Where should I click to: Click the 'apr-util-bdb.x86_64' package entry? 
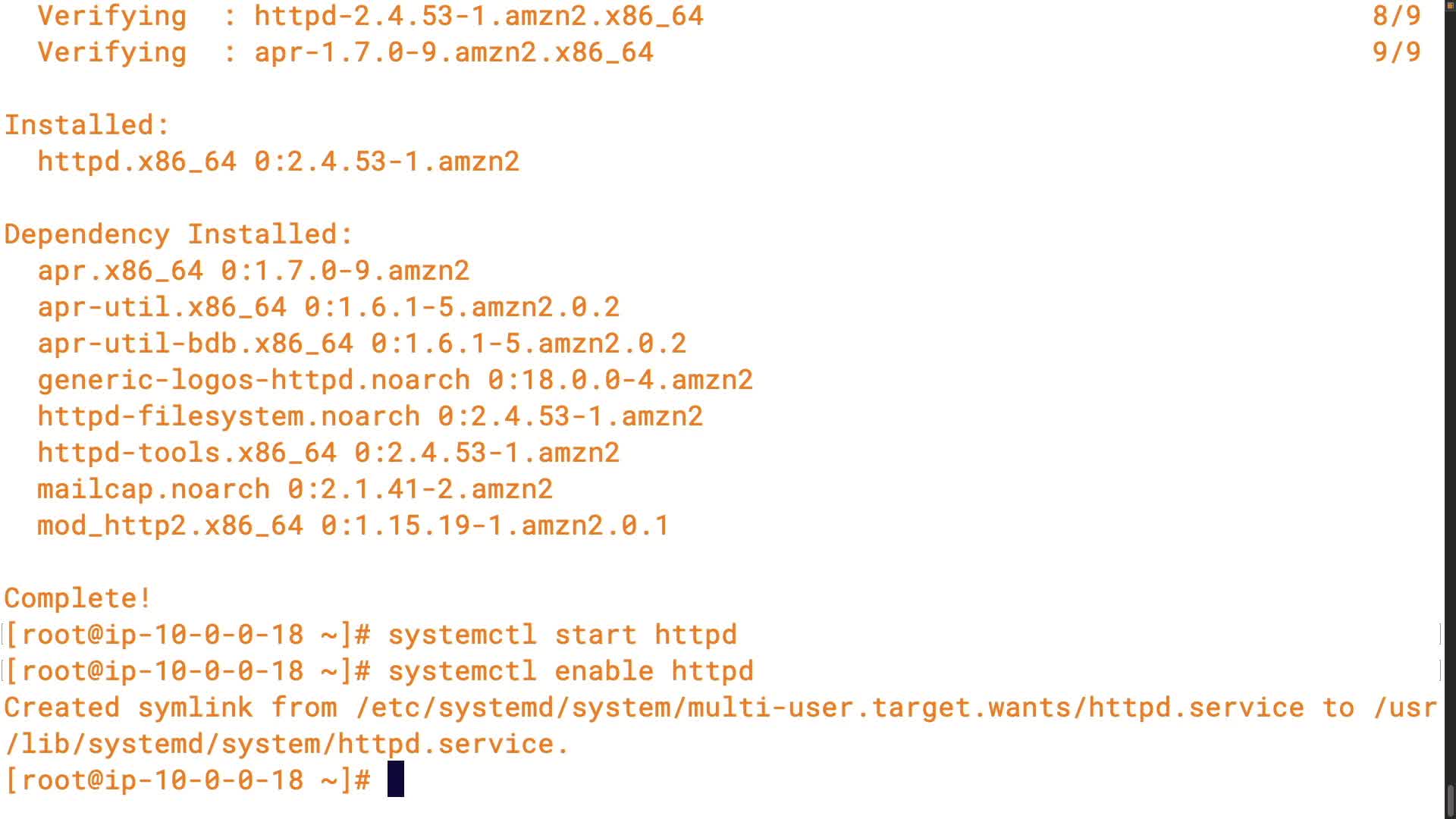[x=195, y=343]
